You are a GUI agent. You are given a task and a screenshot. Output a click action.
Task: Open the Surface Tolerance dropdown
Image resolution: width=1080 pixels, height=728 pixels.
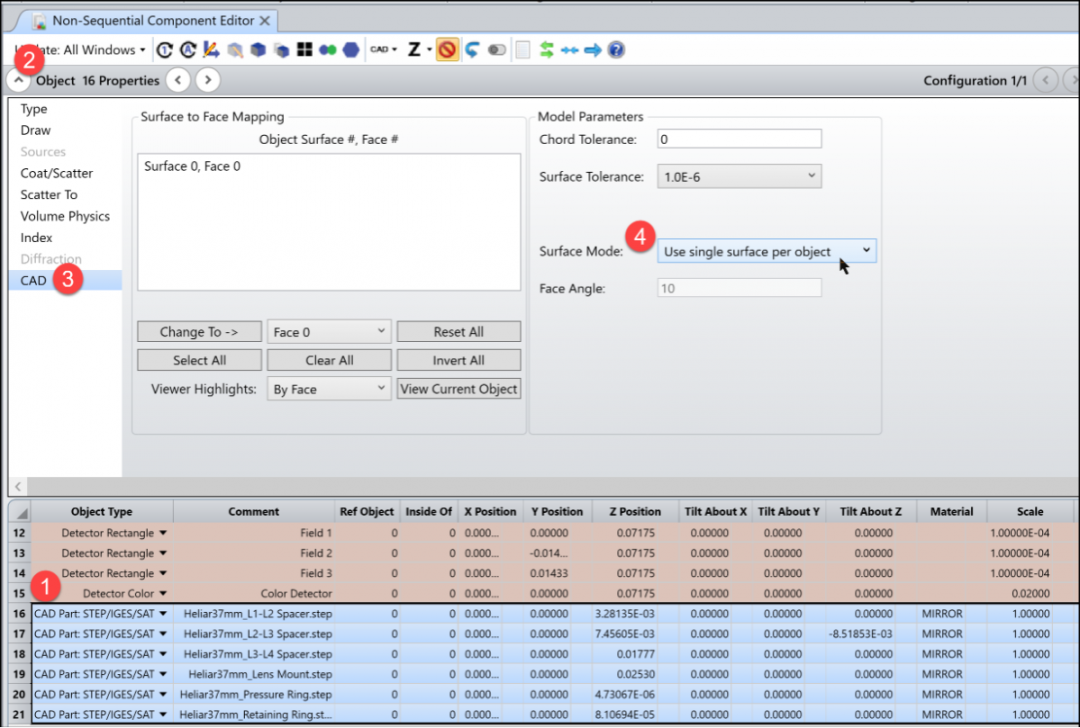[739, 176]
